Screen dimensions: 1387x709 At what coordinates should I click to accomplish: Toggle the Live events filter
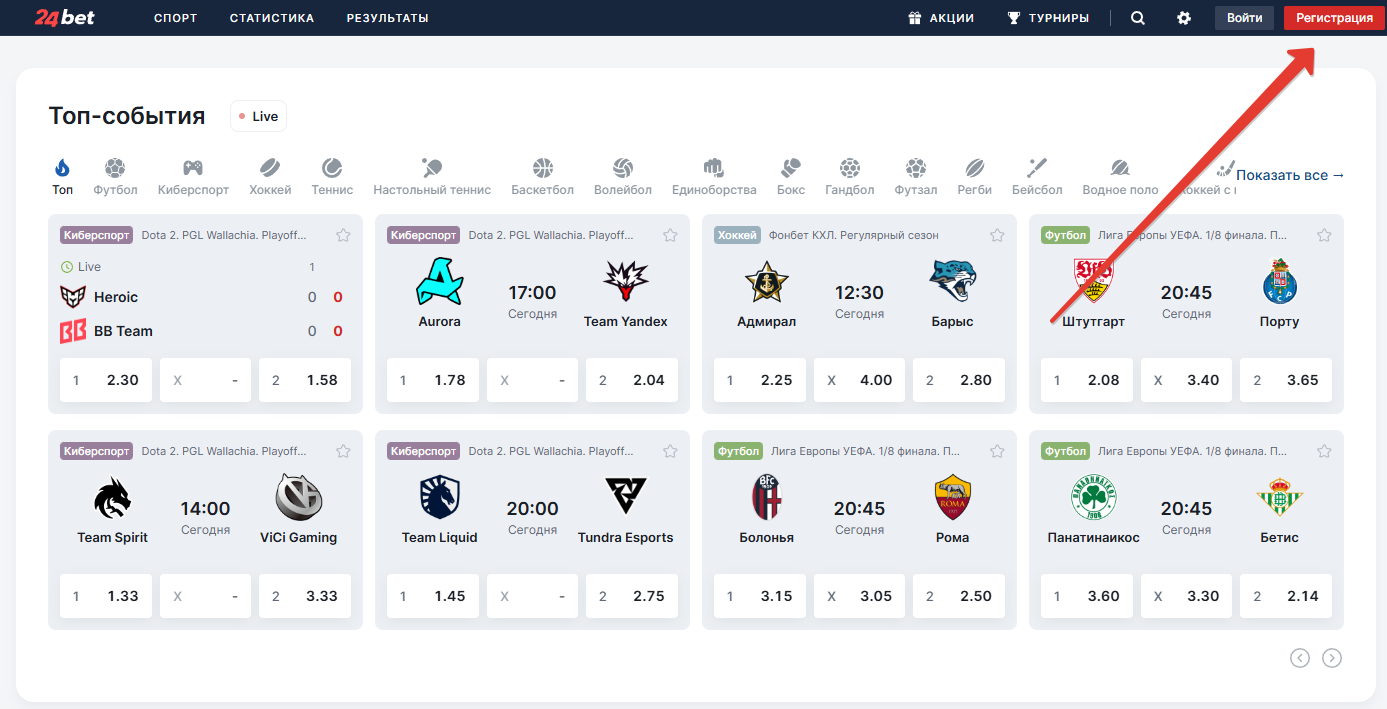coord(258,116)
